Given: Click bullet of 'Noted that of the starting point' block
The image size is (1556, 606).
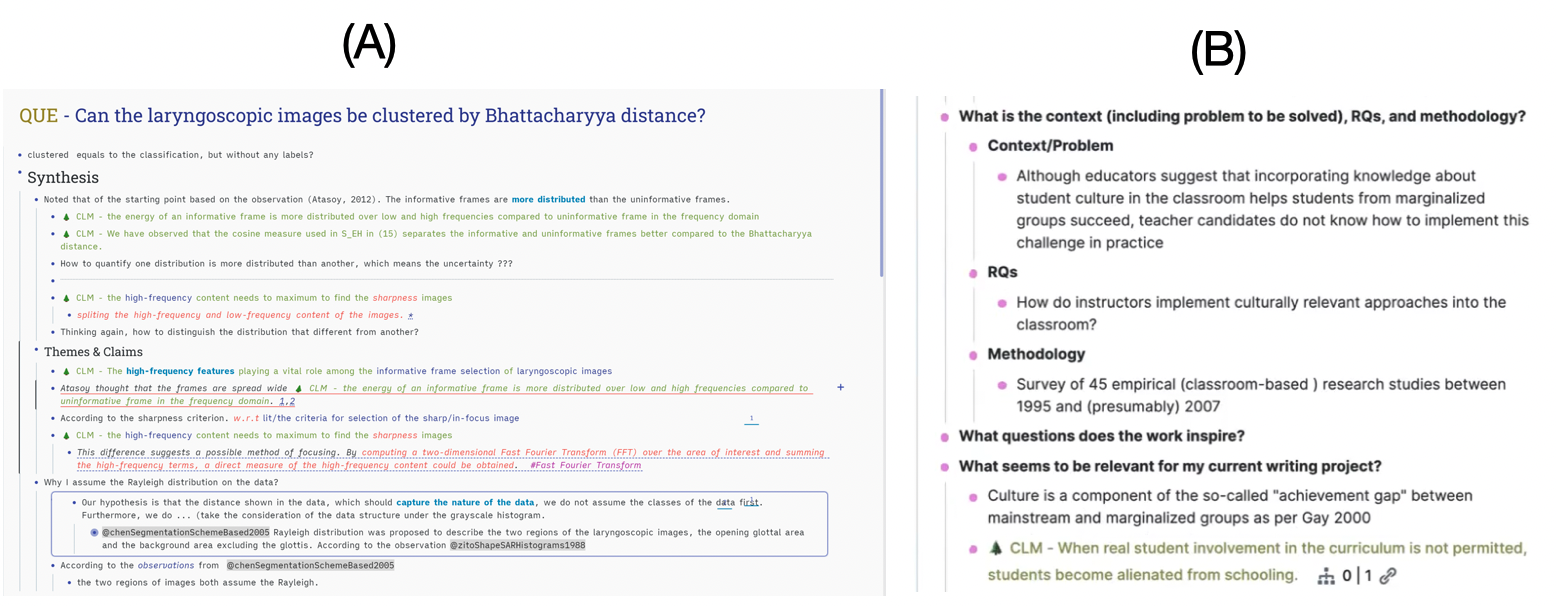Looking at the screenshot, I should tap(35, 199).
